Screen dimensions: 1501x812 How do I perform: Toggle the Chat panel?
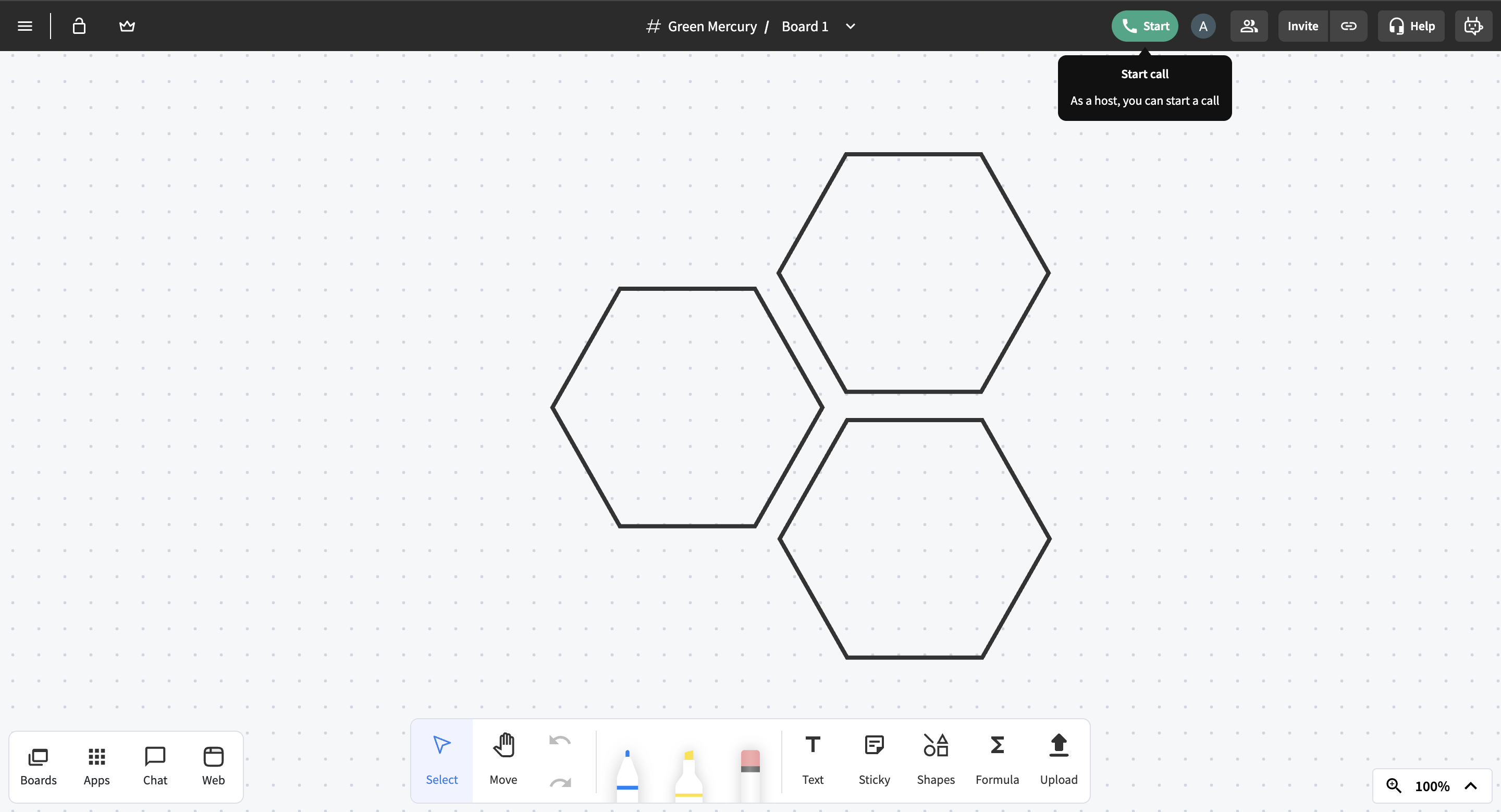[x=155, y=766]
